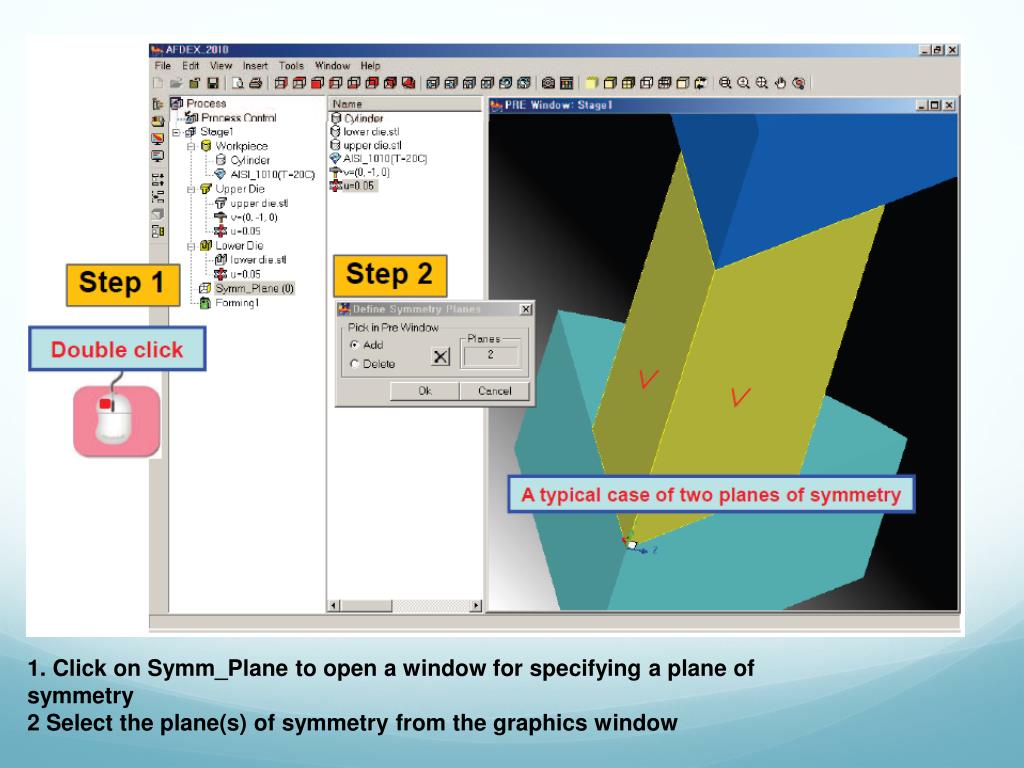Open the Tools menu
This screenshot has height=768, width=1024.
click(x=291, y=66)
